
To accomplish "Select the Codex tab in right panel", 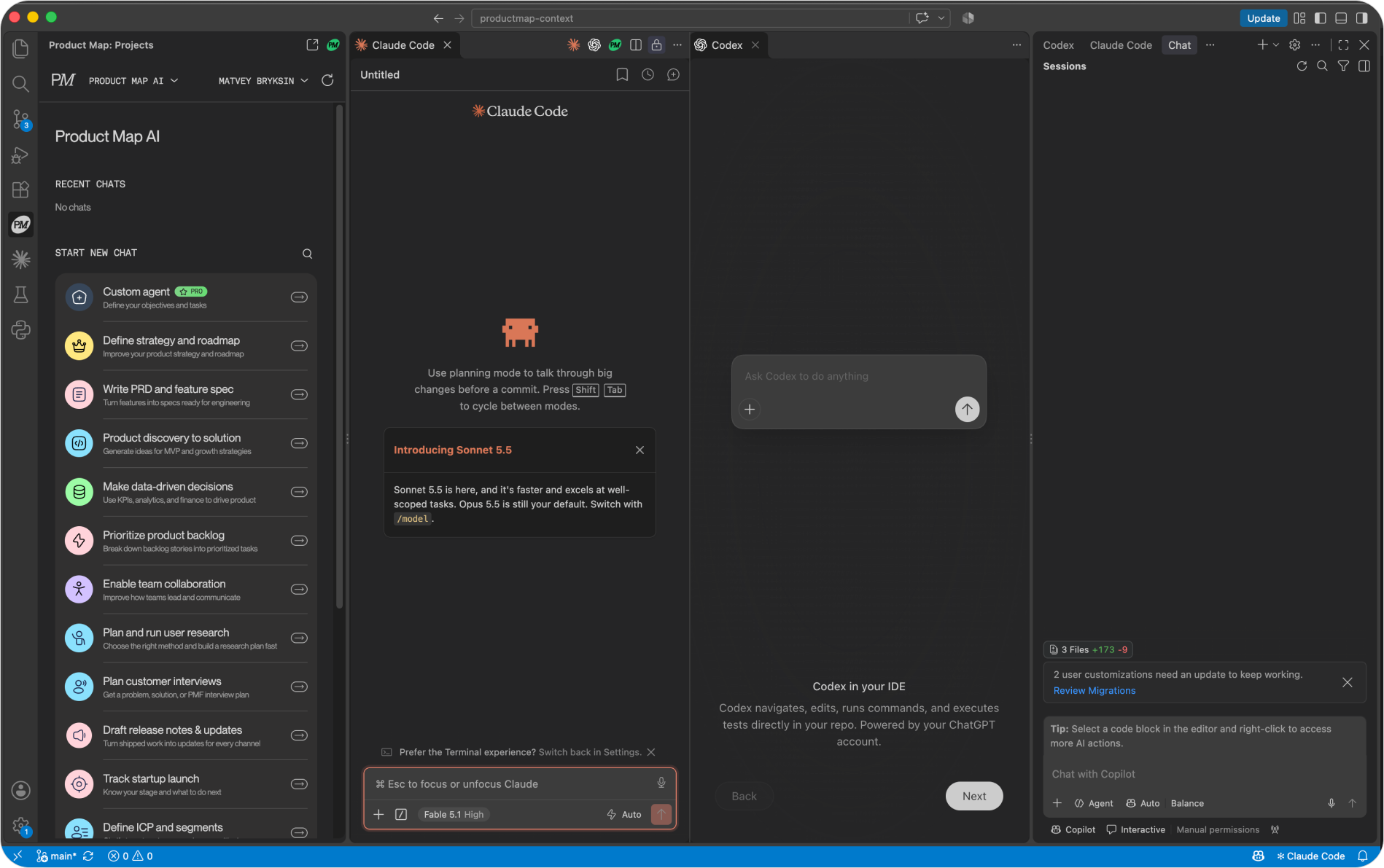I will [1058, 45].
